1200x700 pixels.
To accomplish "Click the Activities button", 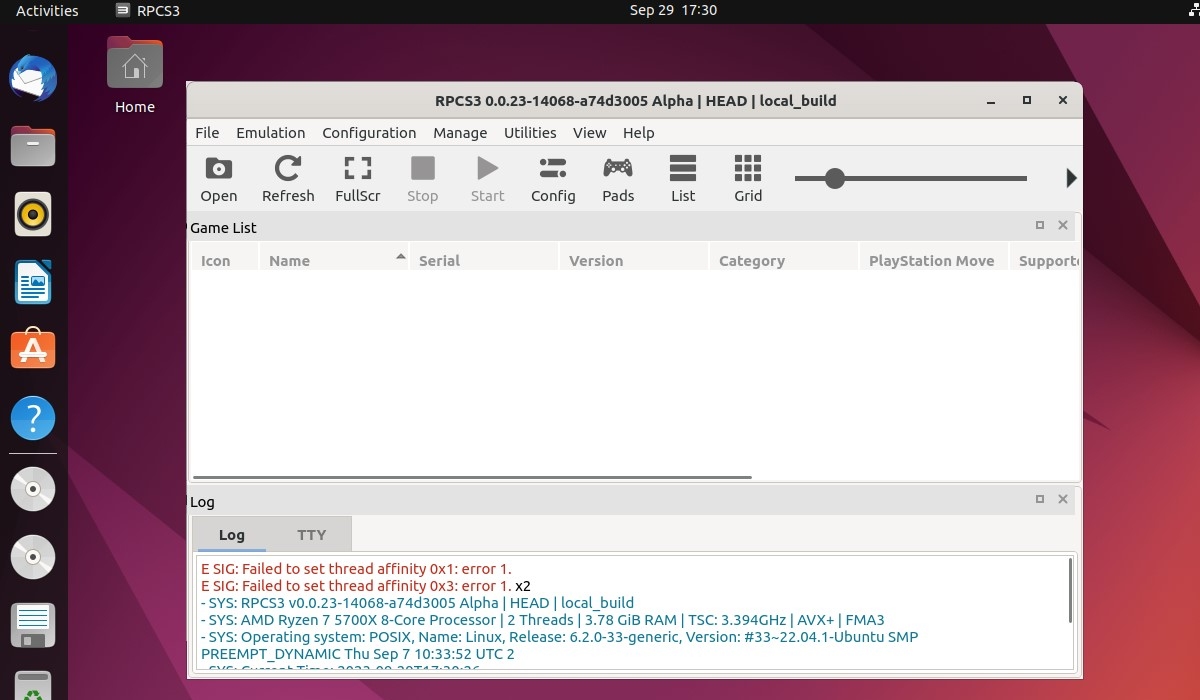I will coord(47,11).
